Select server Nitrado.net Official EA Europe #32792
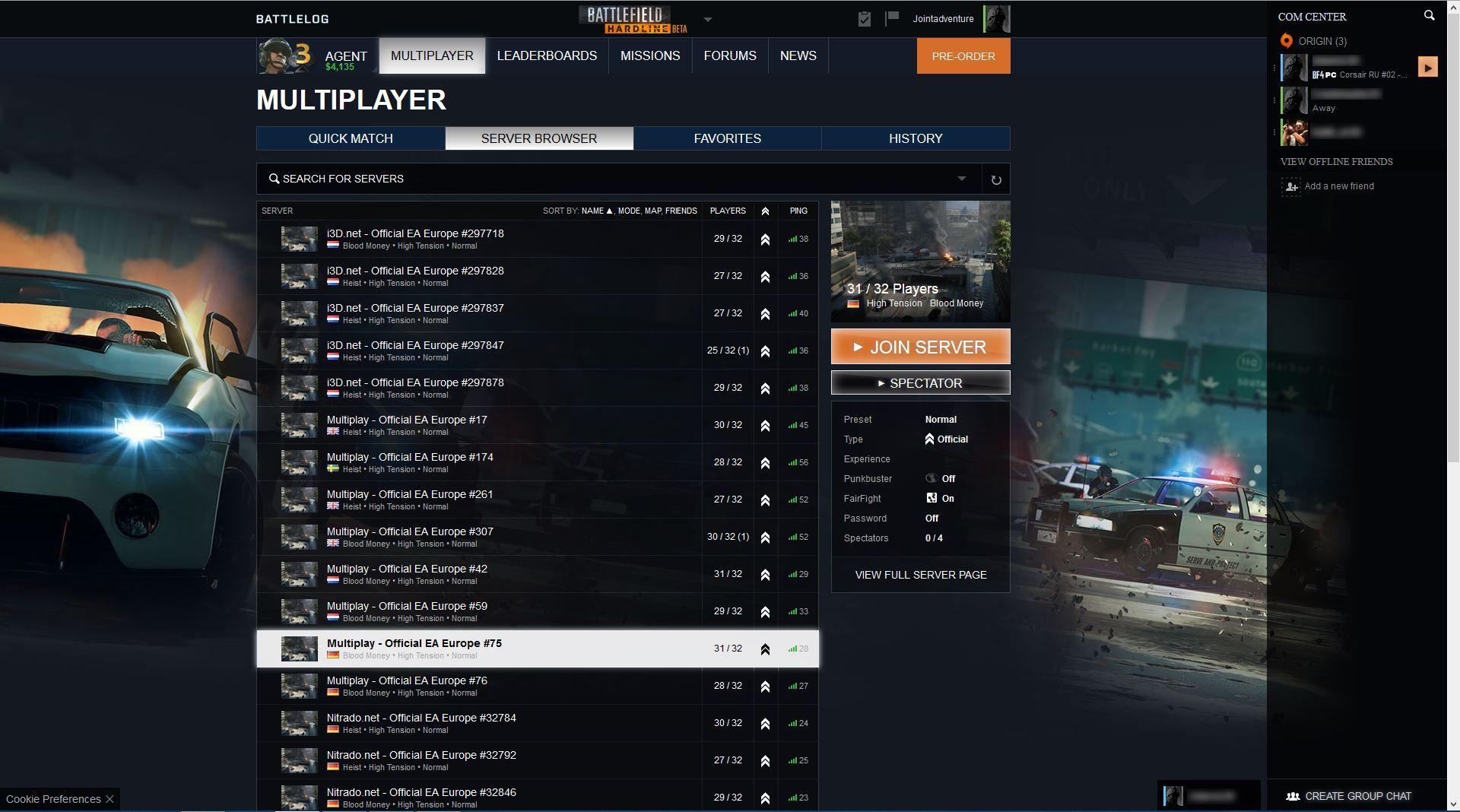 click(x=538, y=760)
